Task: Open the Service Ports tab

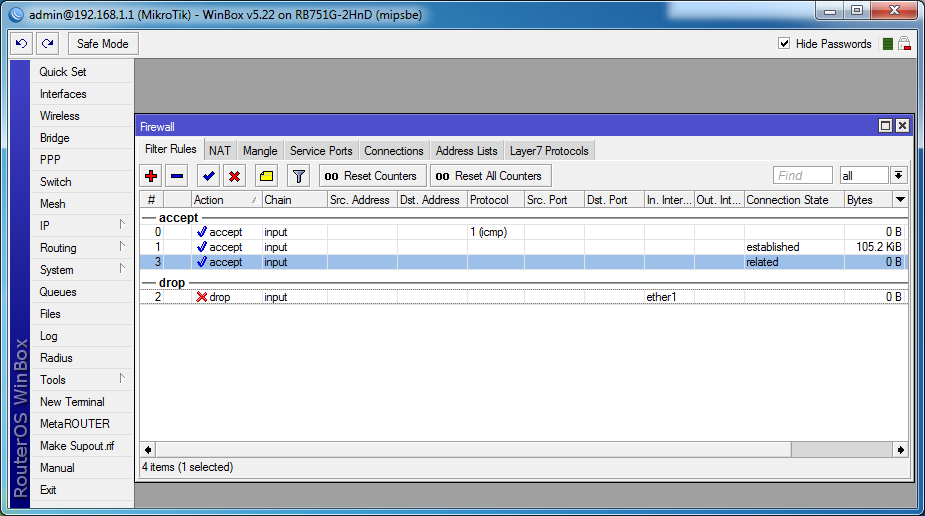Action: click(321, 151)
